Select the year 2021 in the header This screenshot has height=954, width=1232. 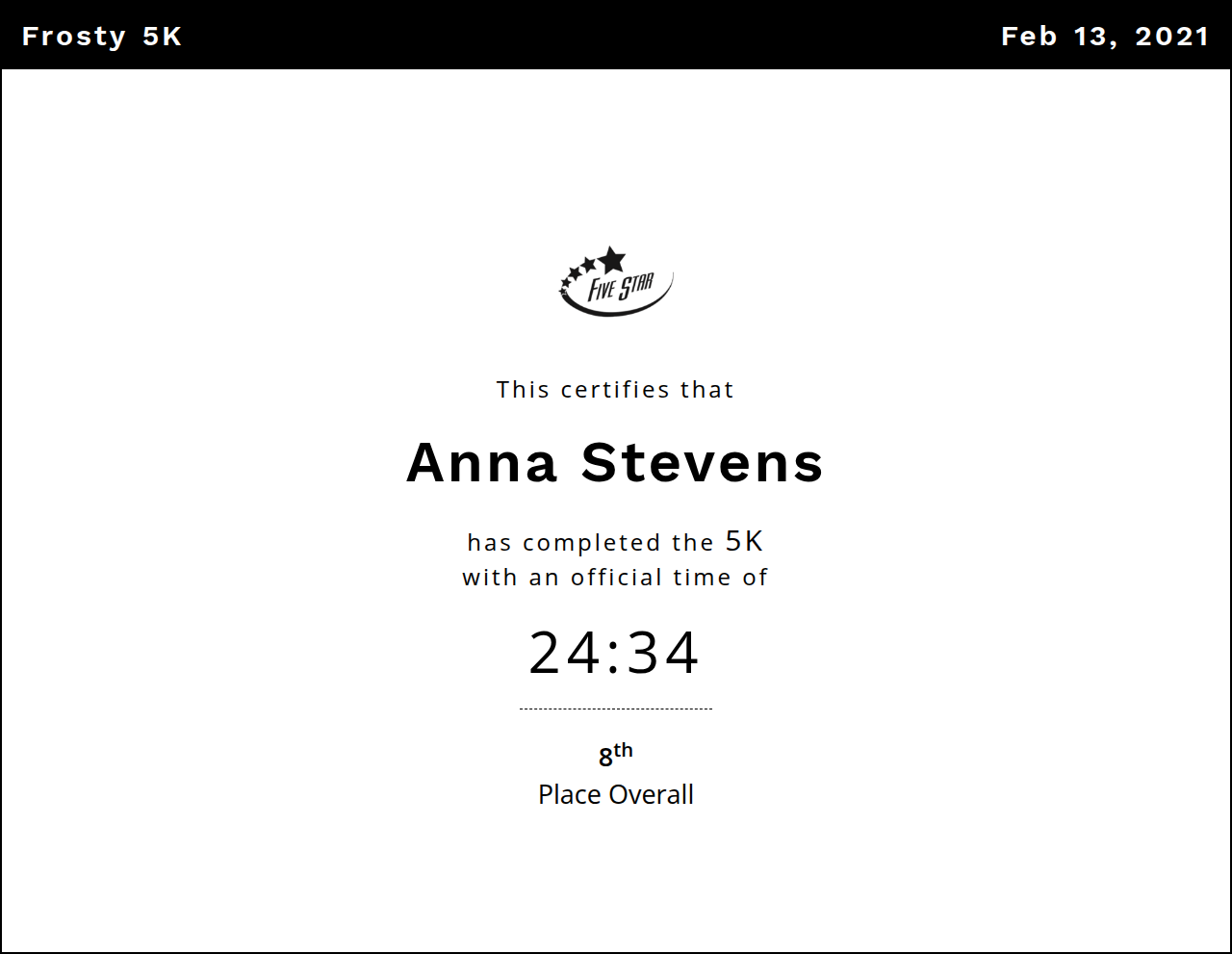tap(1171, 37)
